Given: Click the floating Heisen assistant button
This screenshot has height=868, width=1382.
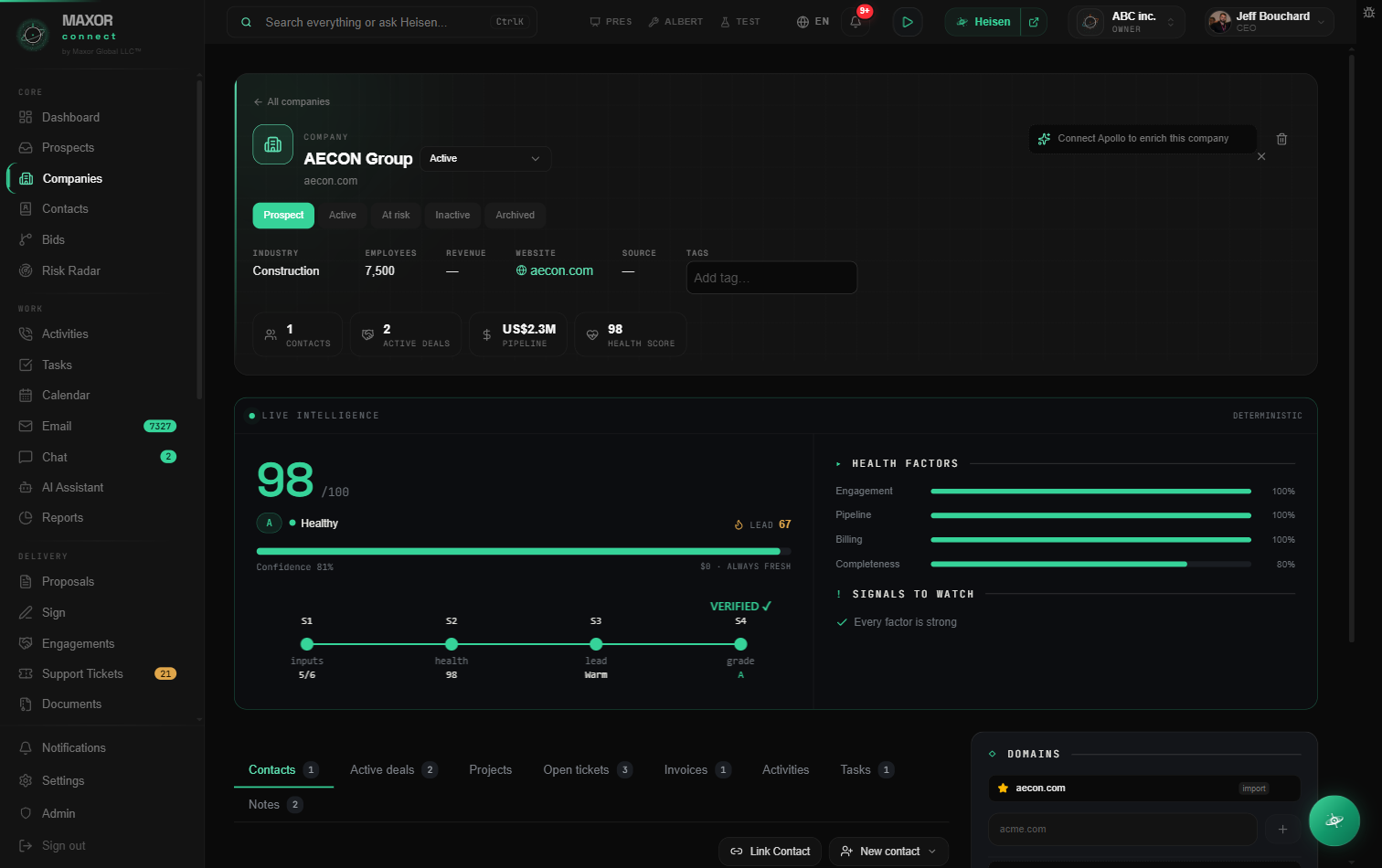Looking at the screenshot, I should [1334, 820].
